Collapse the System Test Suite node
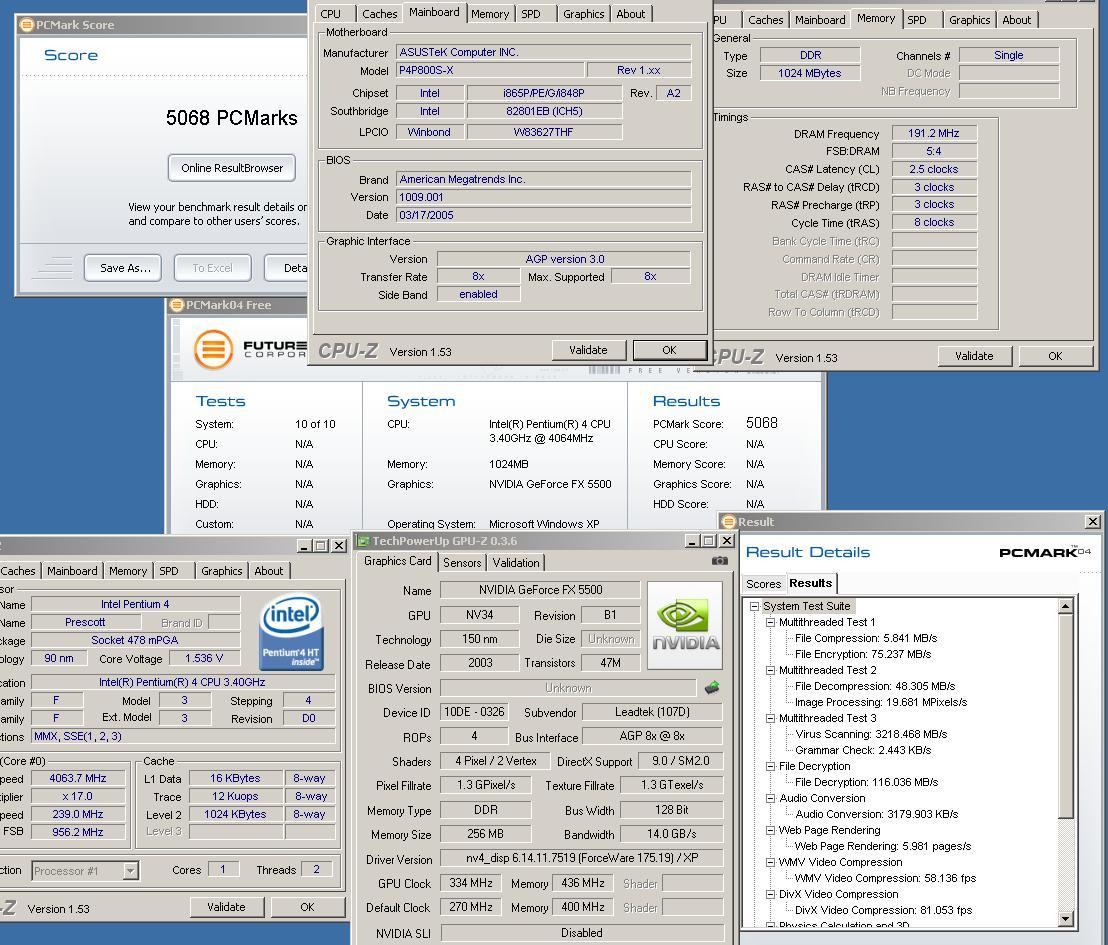Screen dimensions: 1108x945 click(x=755, y=606)
